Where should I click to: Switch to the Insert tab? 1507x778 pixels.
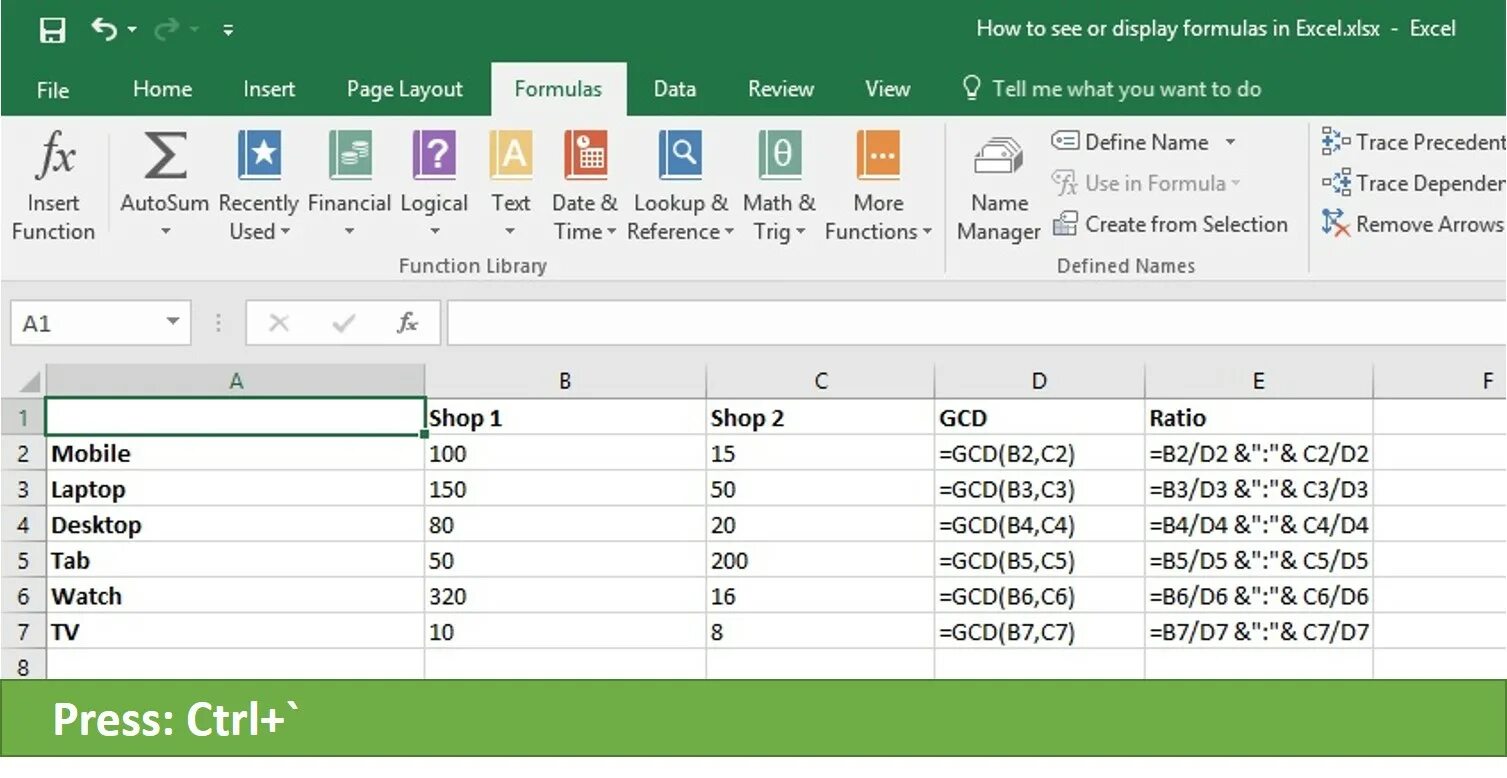pyautogui.click(x=269, y=89)
